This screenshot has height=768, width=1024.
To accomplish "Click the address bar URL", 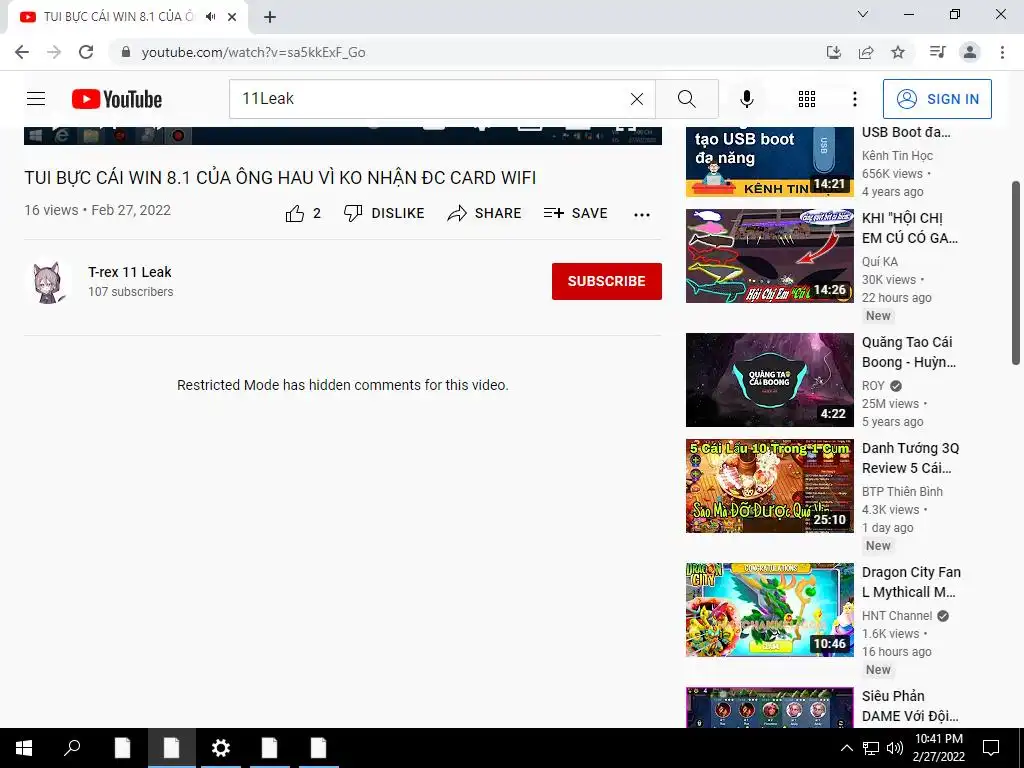I will click(x=253, y=52).
